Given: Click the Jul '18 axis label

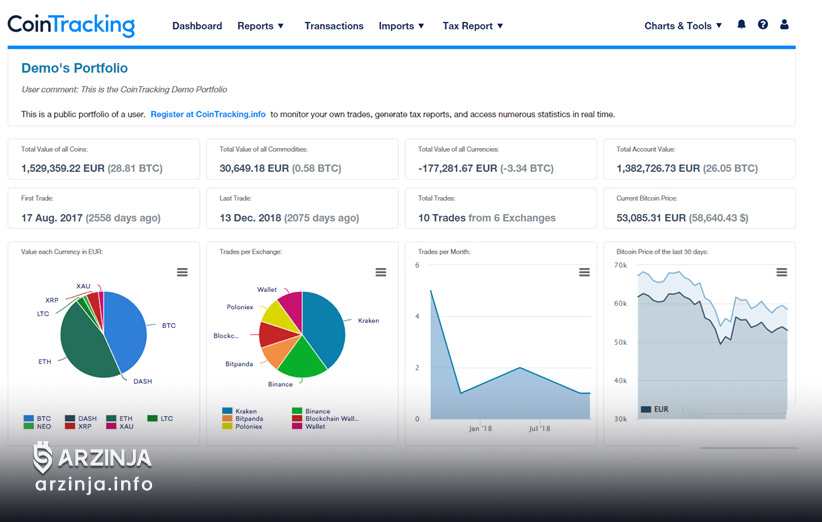Looking at the screenshot, I should (x=539, y=428).
